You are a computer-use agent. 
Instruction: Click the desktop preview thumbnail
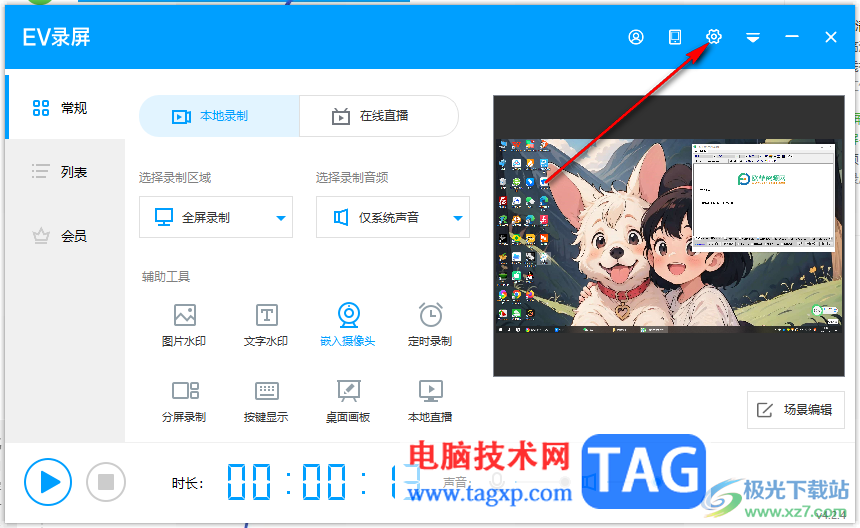click(x=669, y=236)
